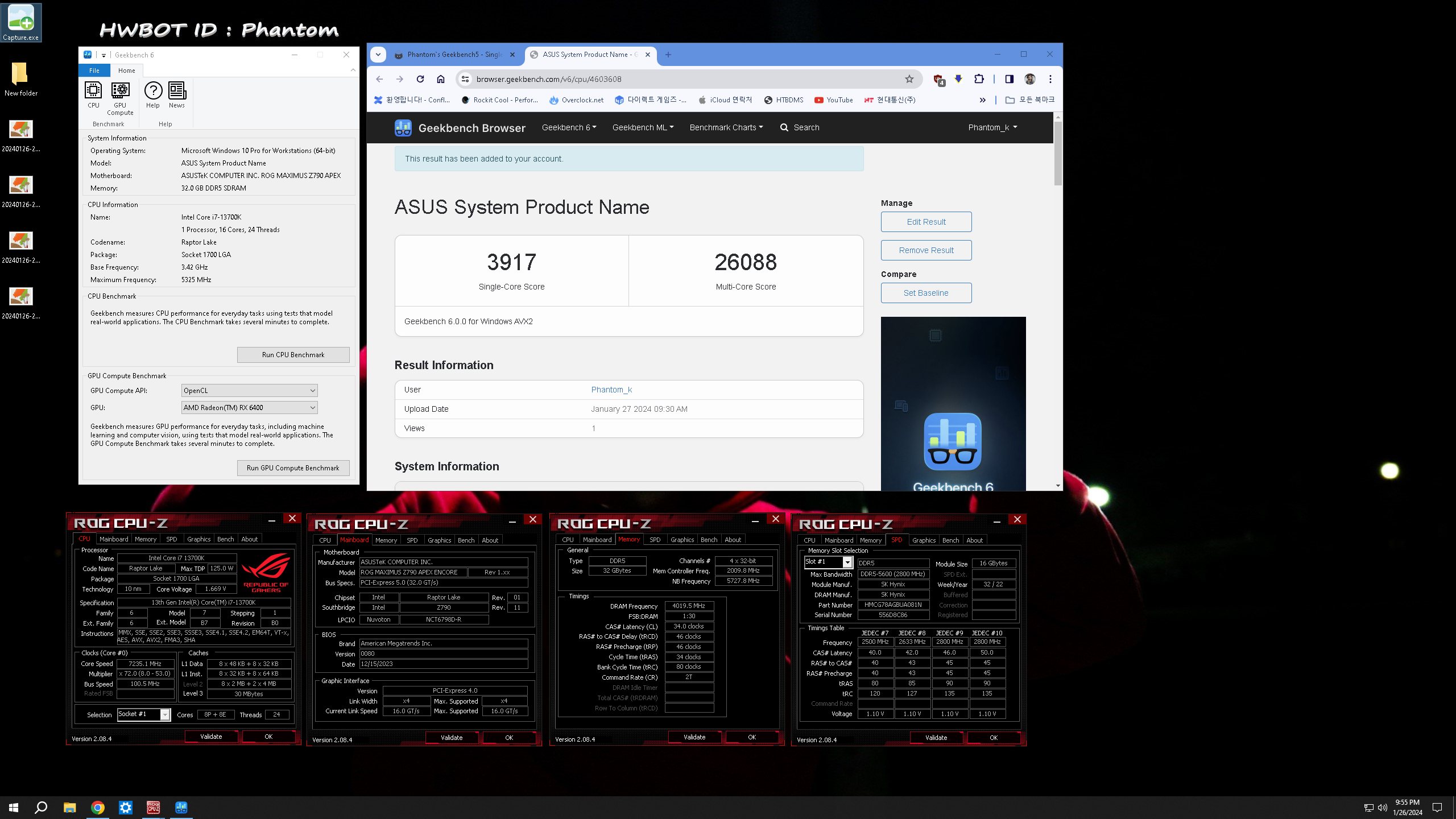1456x819 pixels.
Task: Open File Explorer from the taskbar
Action: tap(69, 807)
